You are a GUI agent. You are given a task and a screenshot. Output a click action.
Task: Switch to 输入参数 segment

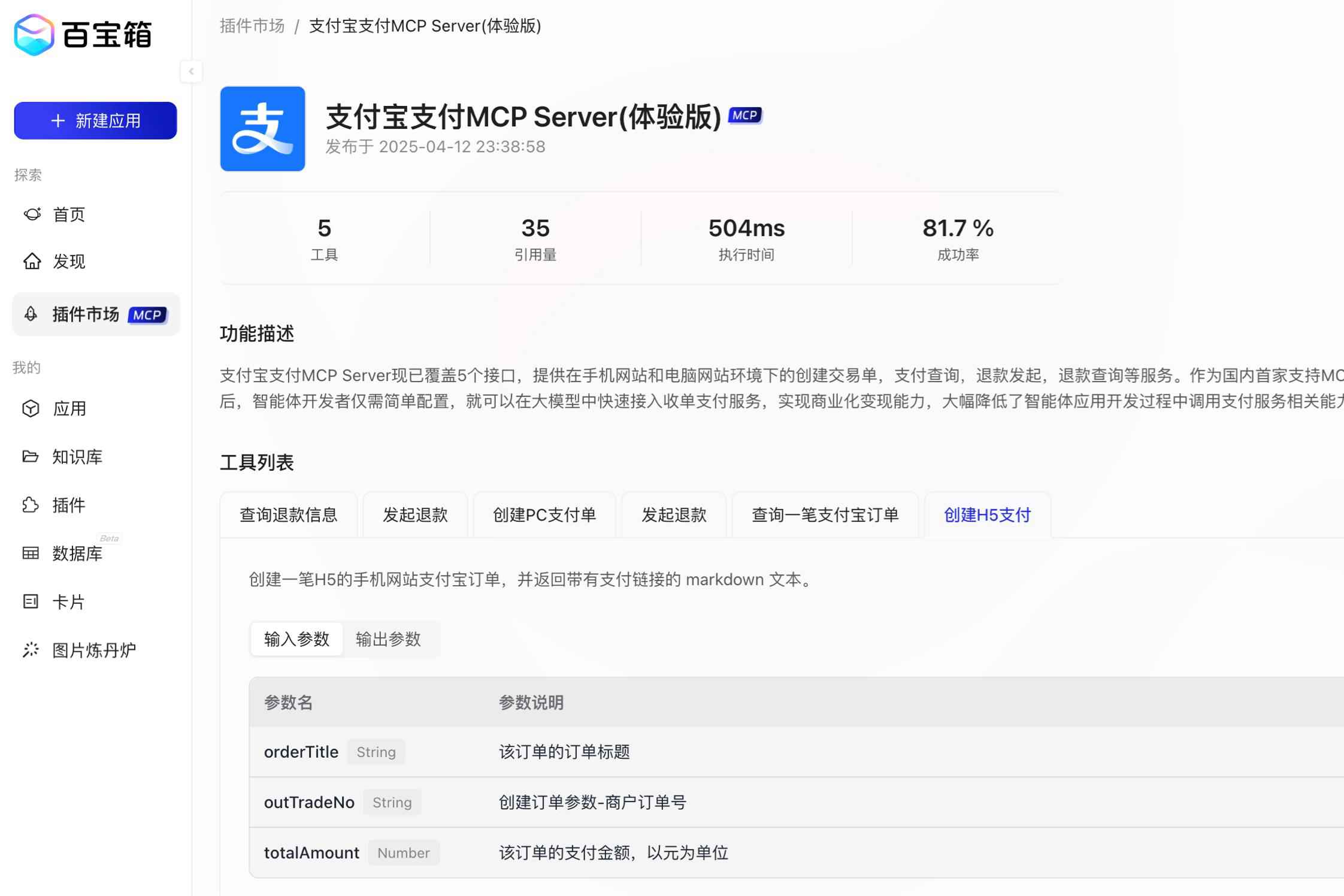pos(297,639)
